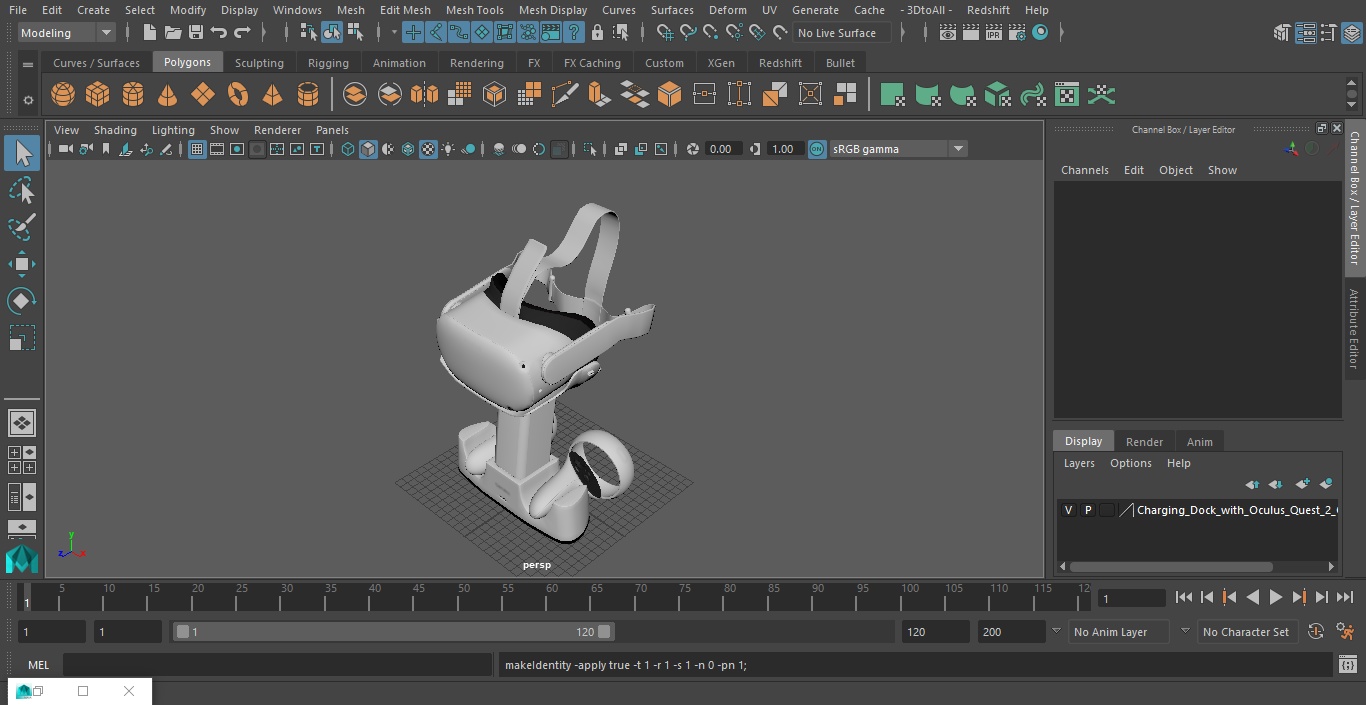Create a polygon sphere from the shelf

[x=63, y=95]
